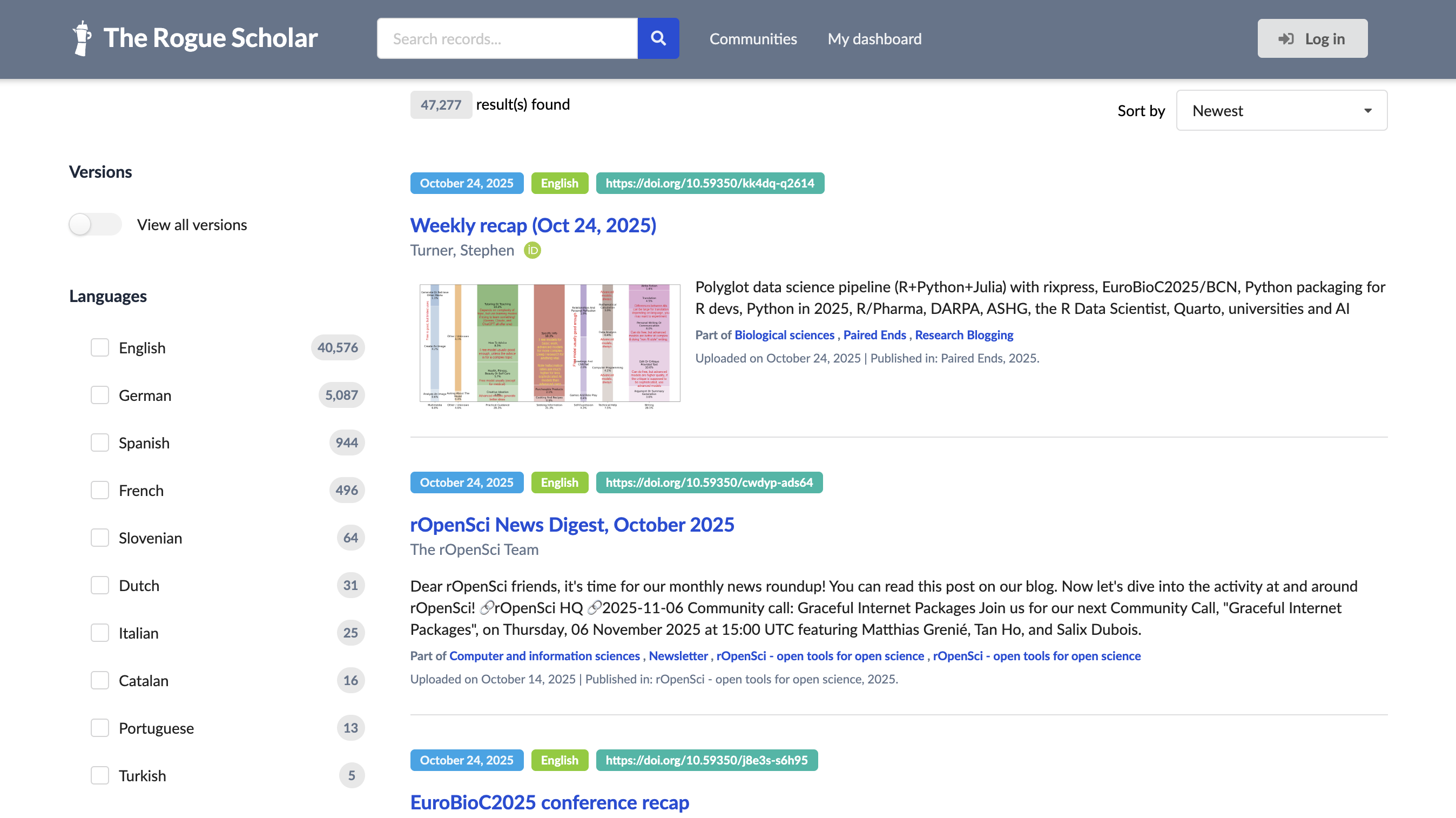The height and width of the screenshot is (818, 1456).
Task: Enable the Slovenian language checkbox
Action: pos(100,538)
